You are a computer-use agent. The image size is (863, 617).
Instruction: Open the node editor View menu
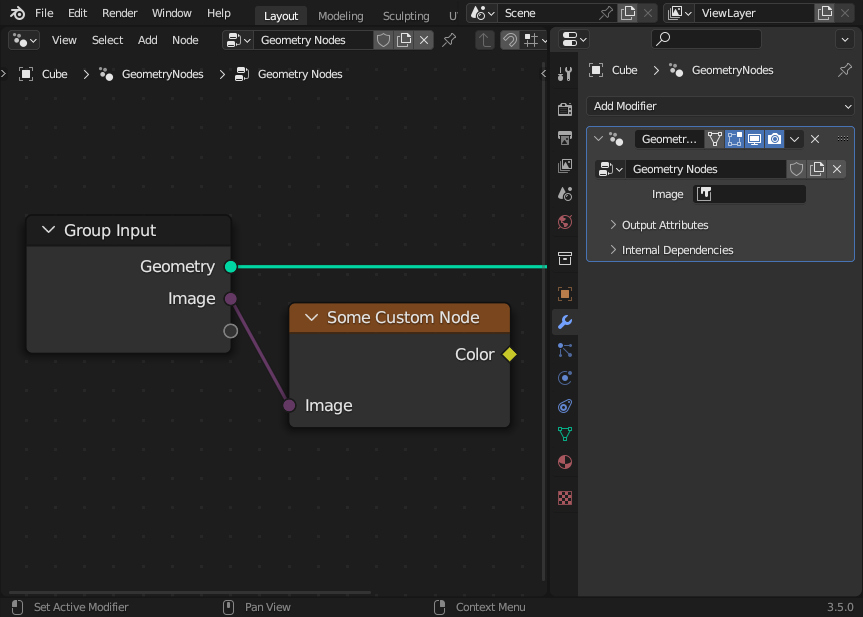click(64, 40)
